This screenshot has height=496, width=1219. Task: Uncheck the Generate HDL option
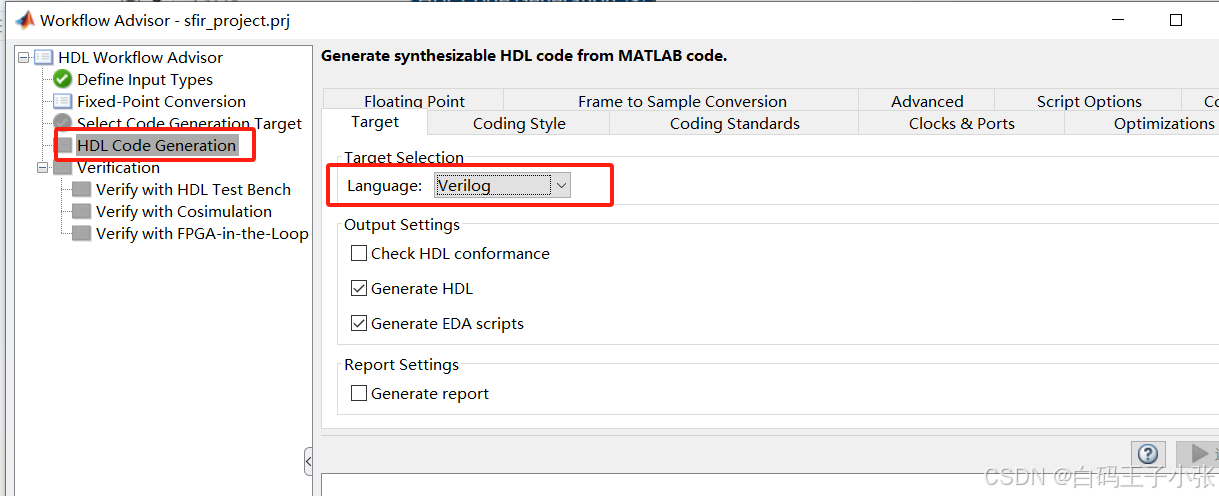[359, 288]
